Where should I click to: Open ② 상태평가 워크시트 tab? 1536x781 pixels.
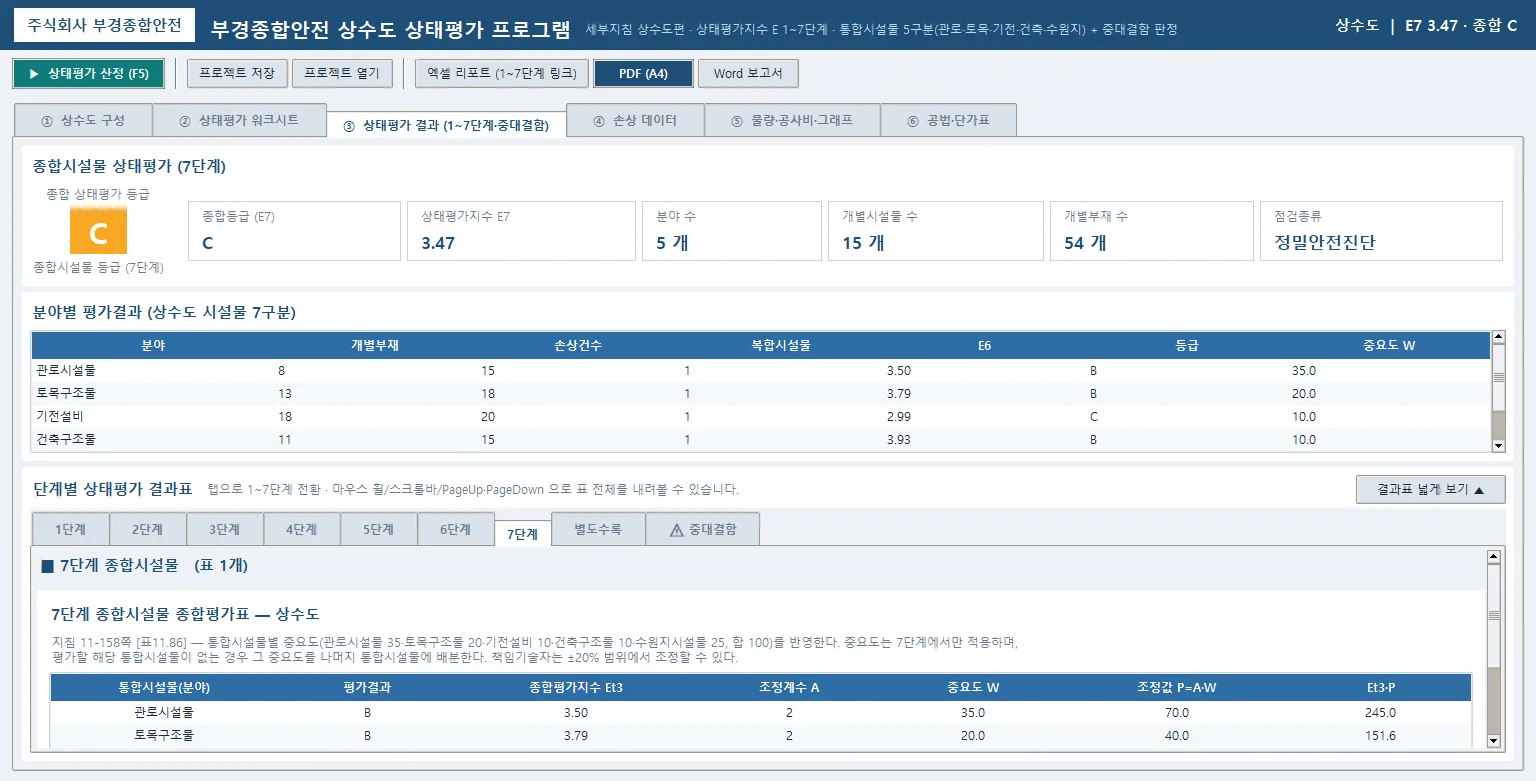[x=239, y=120]
